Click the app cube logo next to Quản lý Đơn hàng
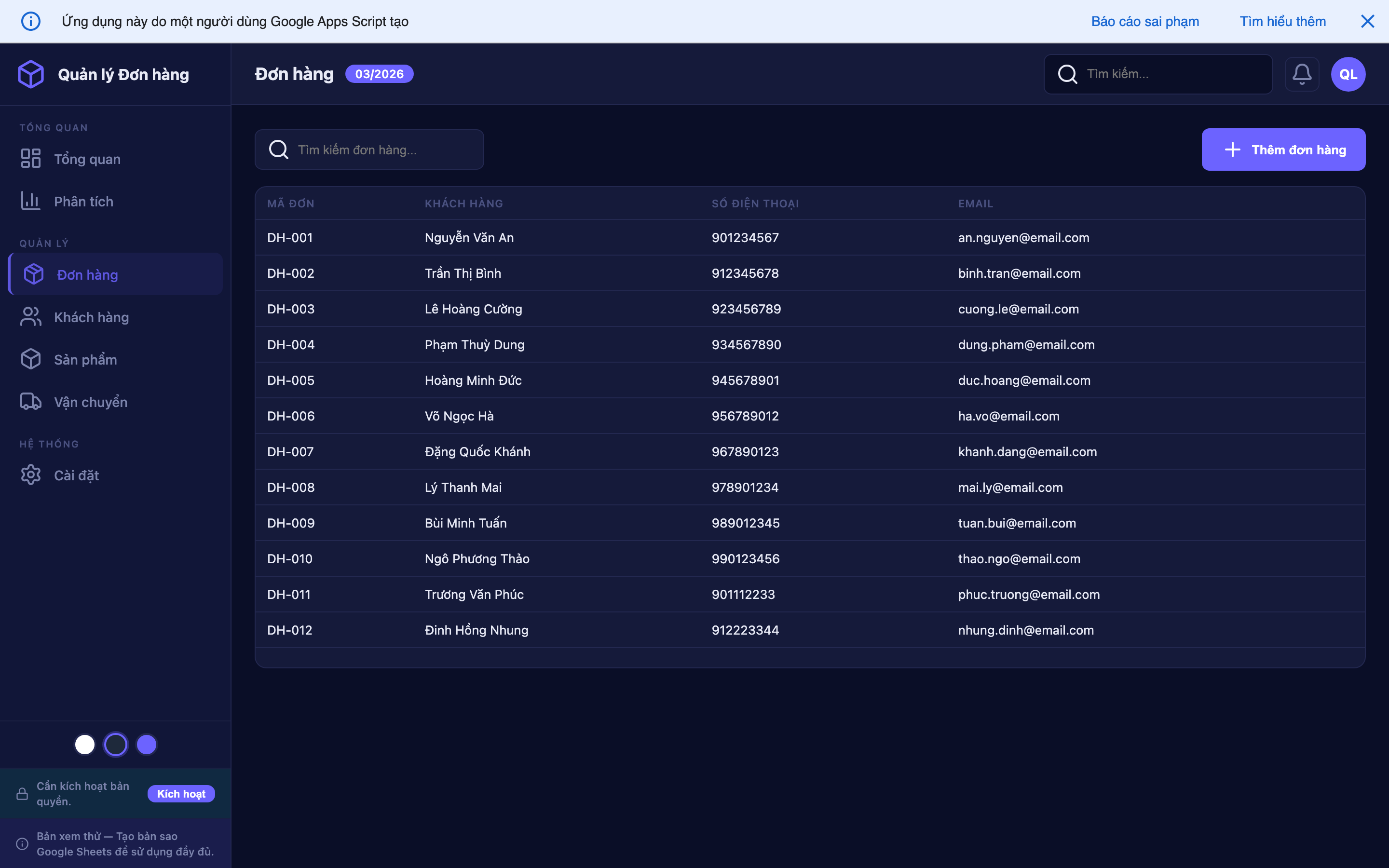 pos(31,73)
